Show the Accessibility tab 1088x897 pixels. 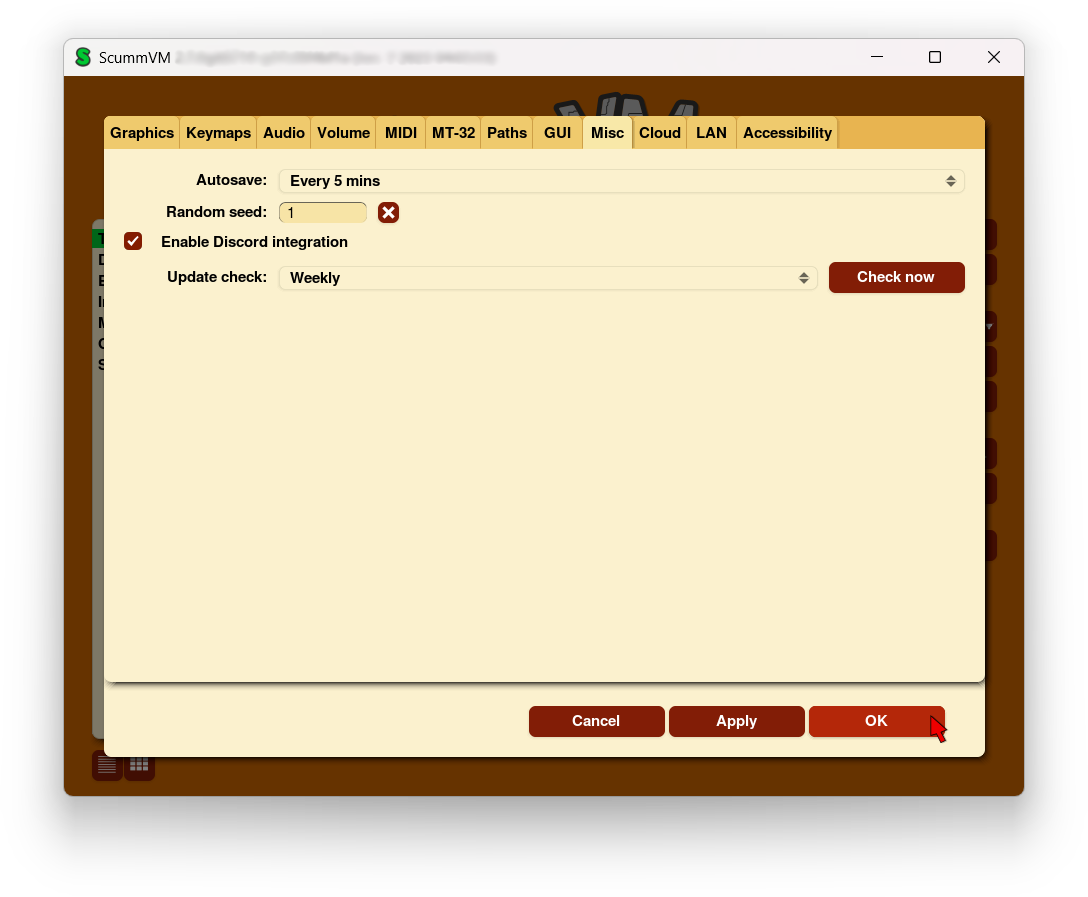pos(787,133)
